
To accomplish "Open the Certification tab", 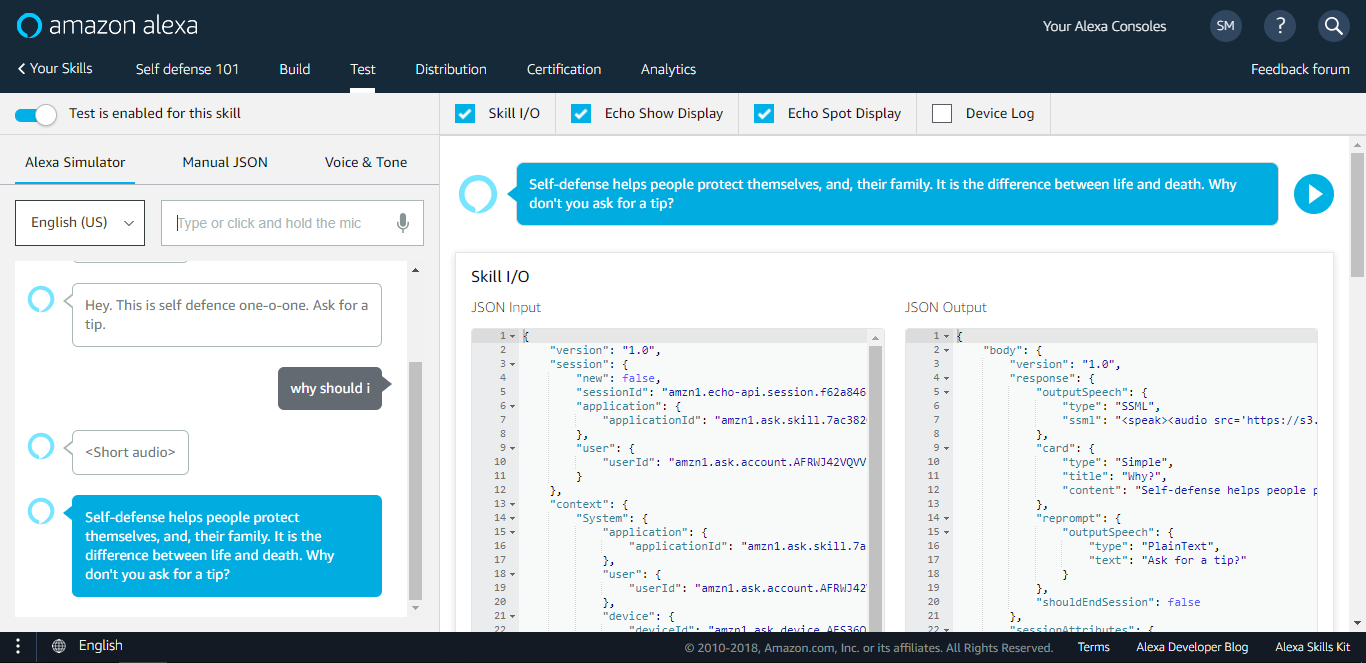I will [x=564, y=69].
